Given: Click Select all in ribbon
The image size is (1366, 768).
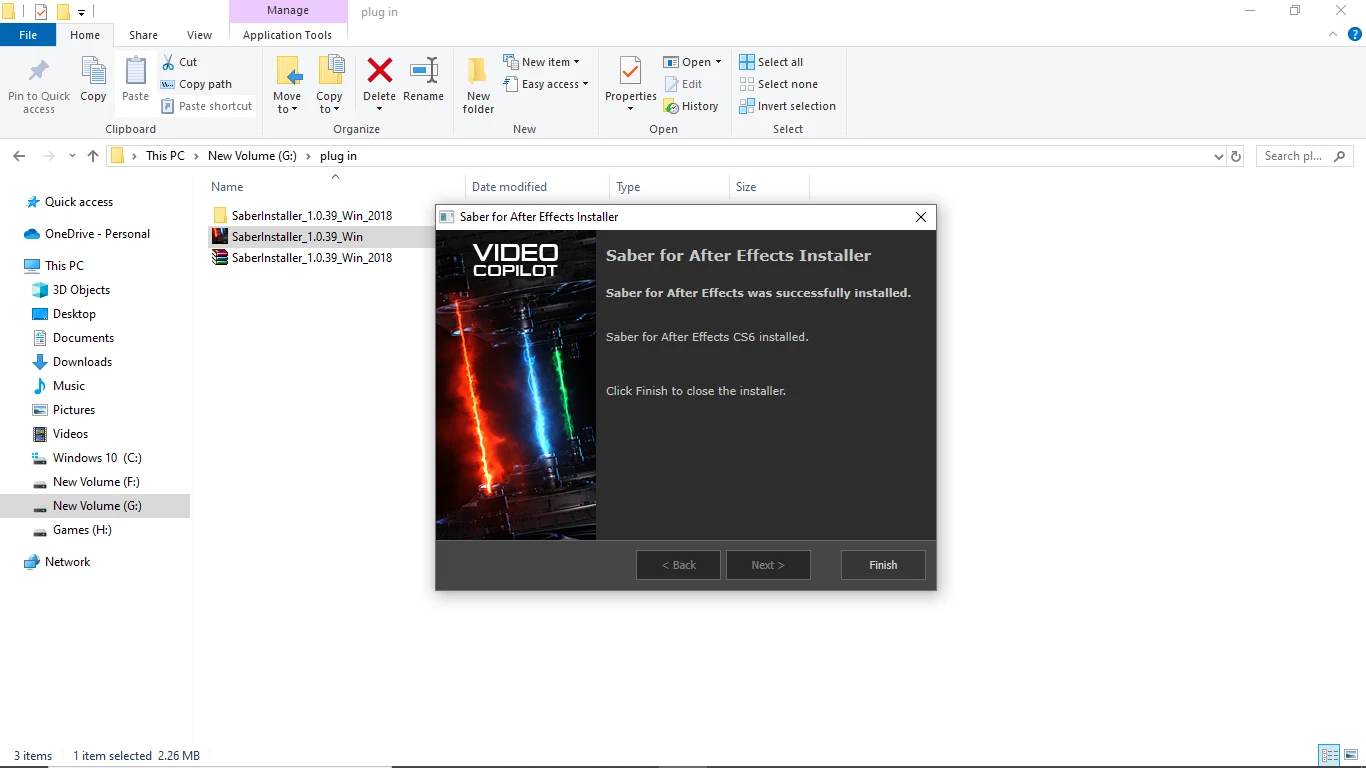Looking at the screenshot, I should (x=771, y=62).
